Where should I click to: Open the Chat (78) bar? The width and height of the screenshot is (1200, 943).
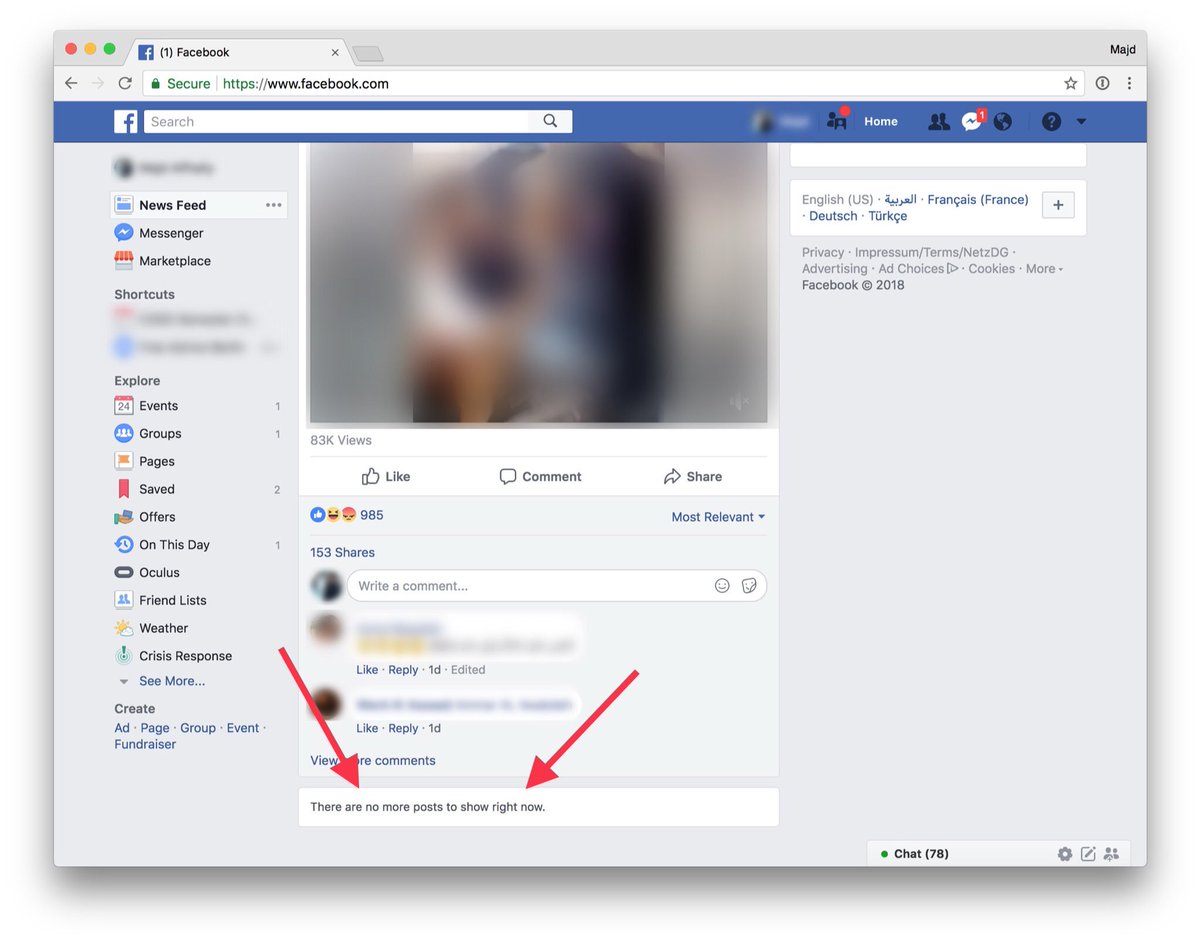[920, 854]
